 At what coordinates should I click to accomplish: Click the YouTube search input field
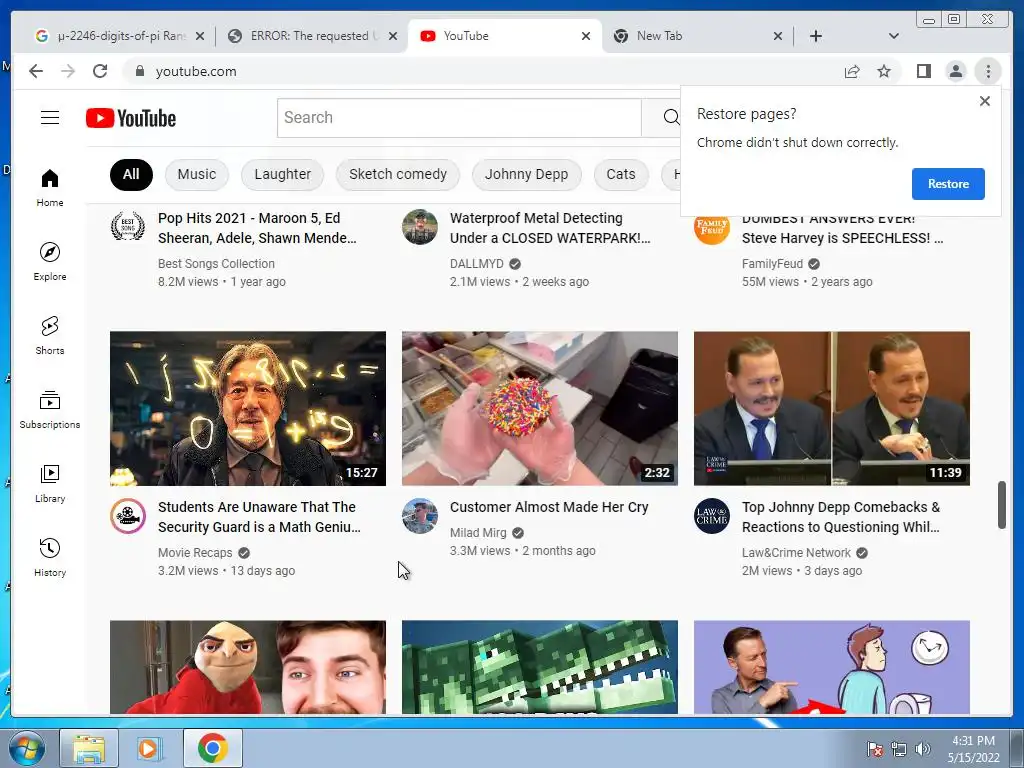point(459,118)
